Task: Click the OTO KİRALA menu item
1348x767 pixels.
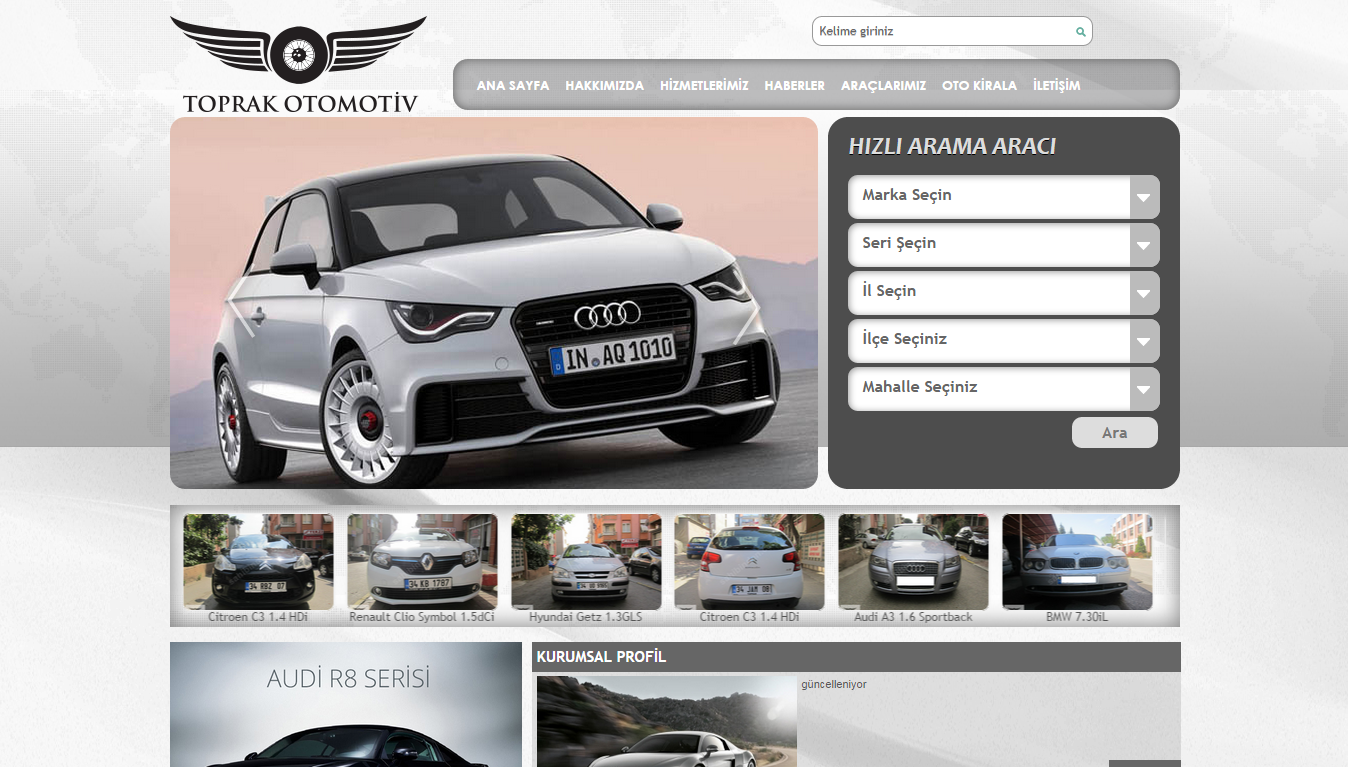Action: 979,86
